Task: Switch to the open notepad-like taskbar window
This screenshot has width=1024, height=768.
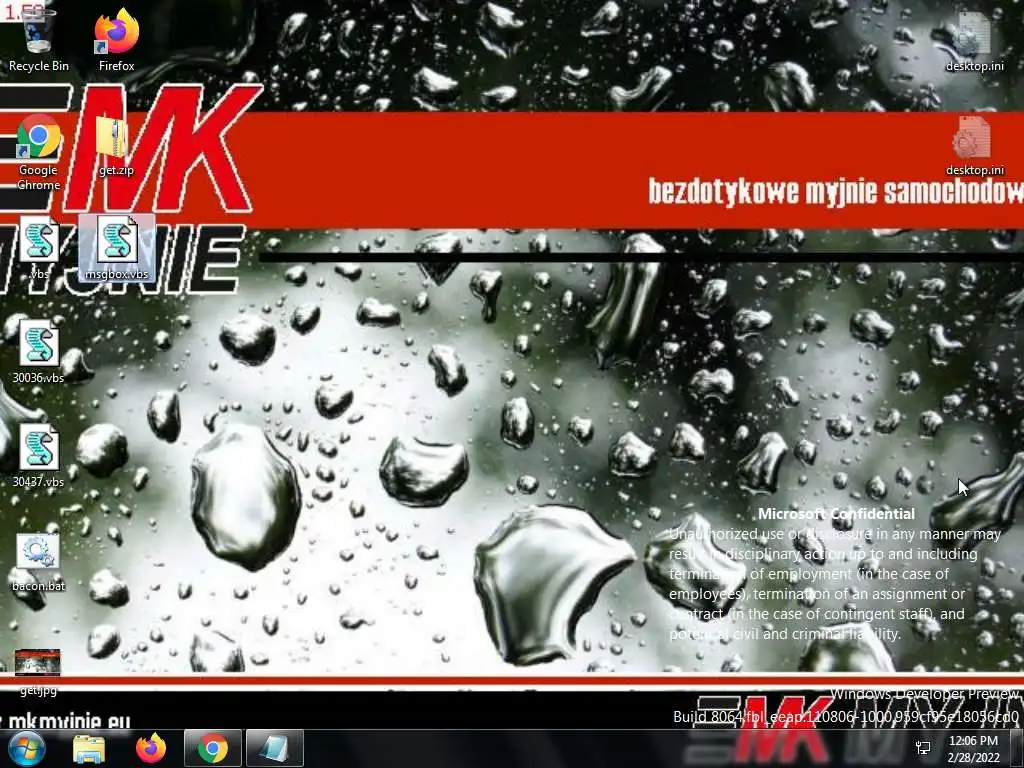Action: point(275,749)
